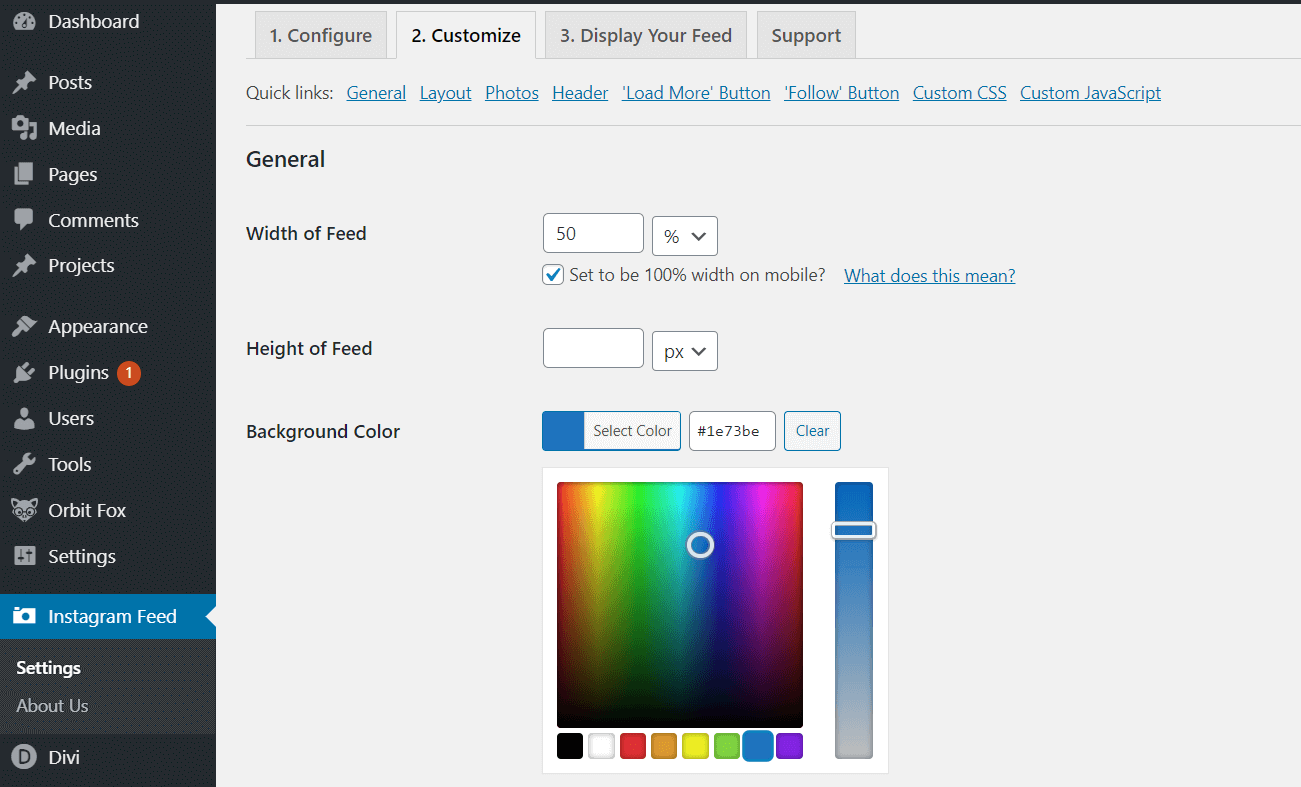Open the height unit dropdown showing px

click(x=684, y=350)
